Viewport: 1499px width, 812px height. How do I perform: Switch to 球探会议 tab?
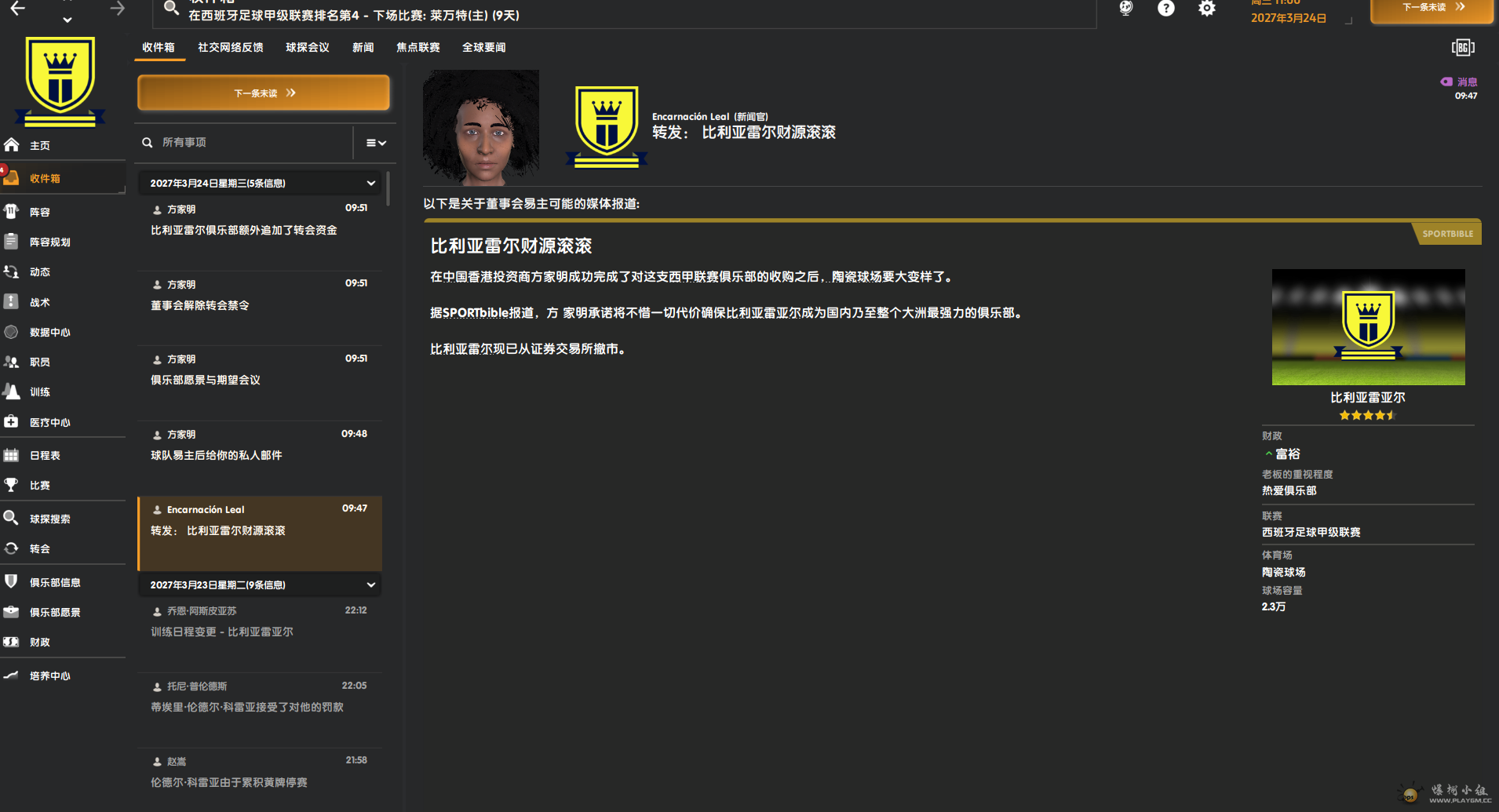[x=307, y=48]
